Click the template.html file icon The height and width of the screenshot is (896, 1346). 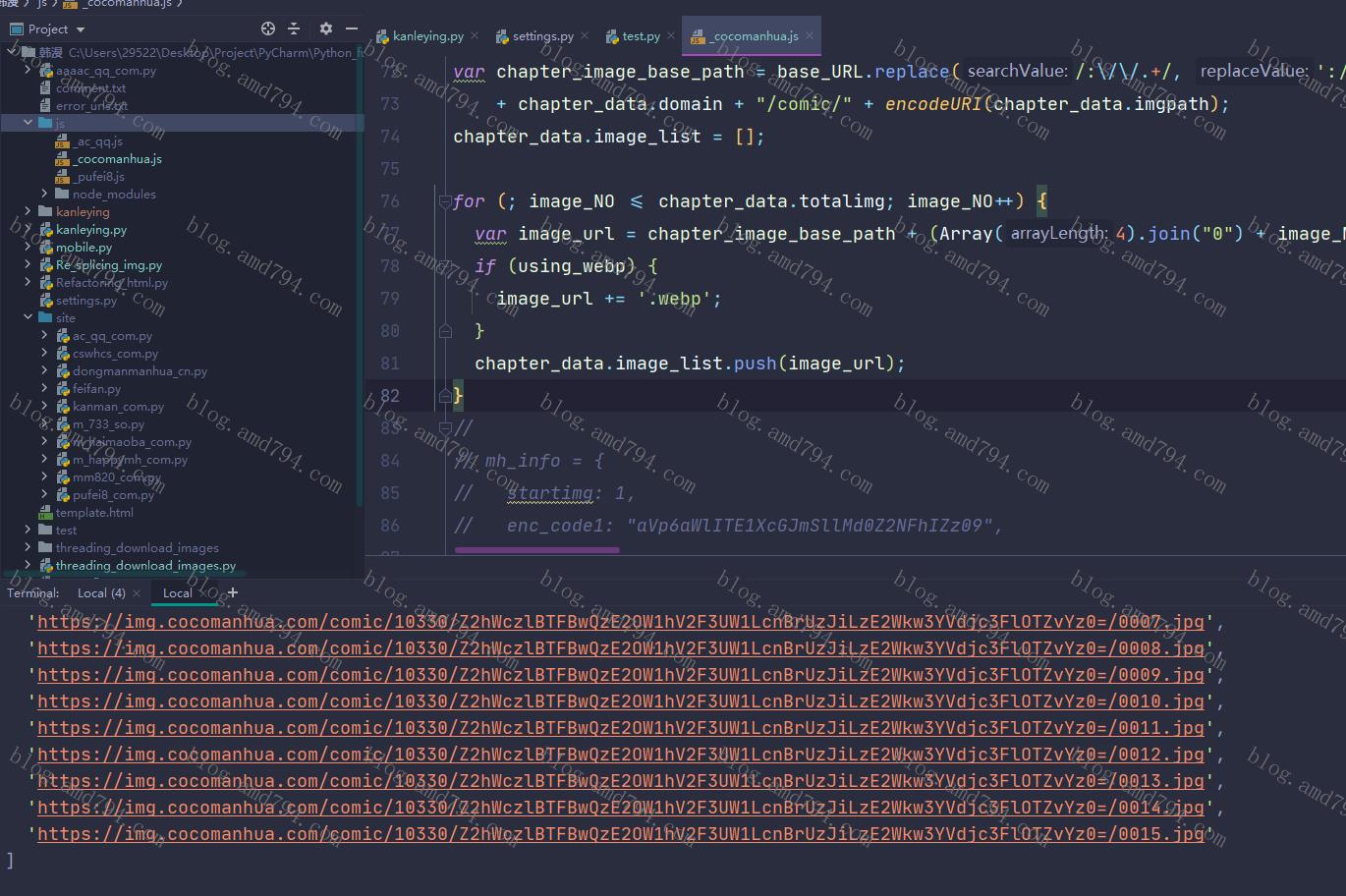click(45, 512)
